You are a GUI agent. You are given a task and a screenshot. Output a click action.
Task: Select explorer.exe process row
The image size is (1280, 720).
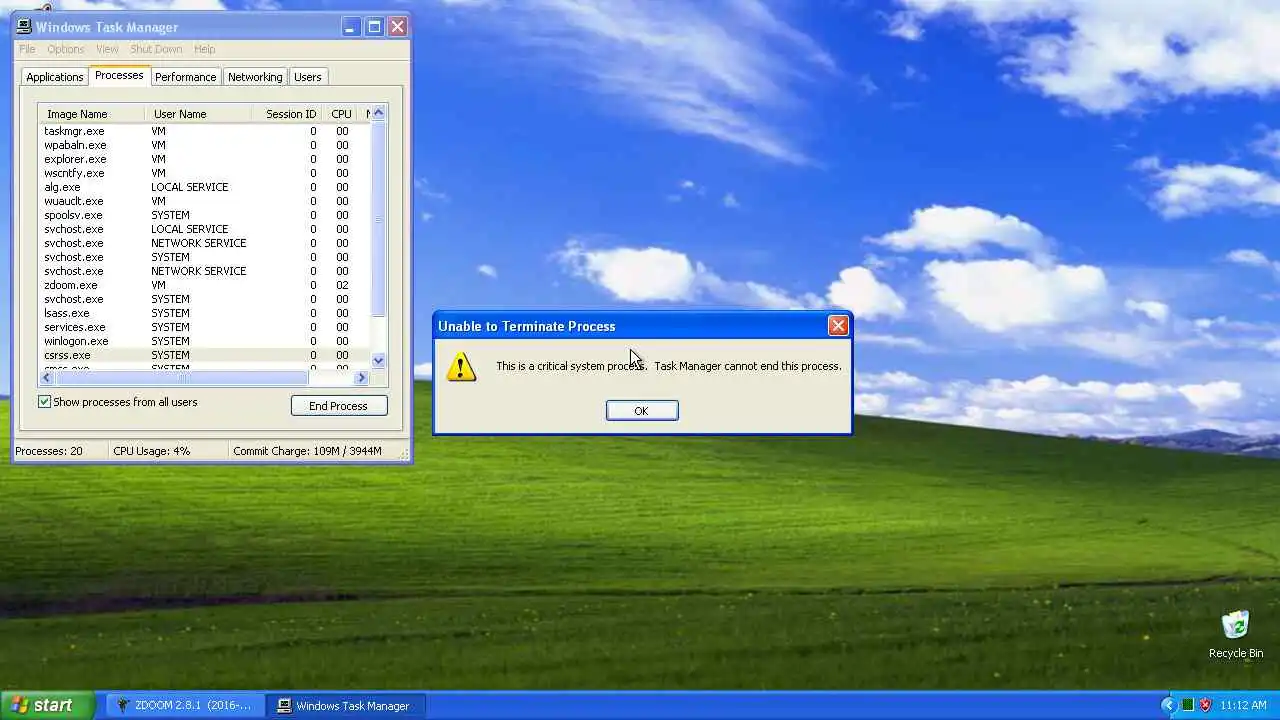(x=204, y=159)
